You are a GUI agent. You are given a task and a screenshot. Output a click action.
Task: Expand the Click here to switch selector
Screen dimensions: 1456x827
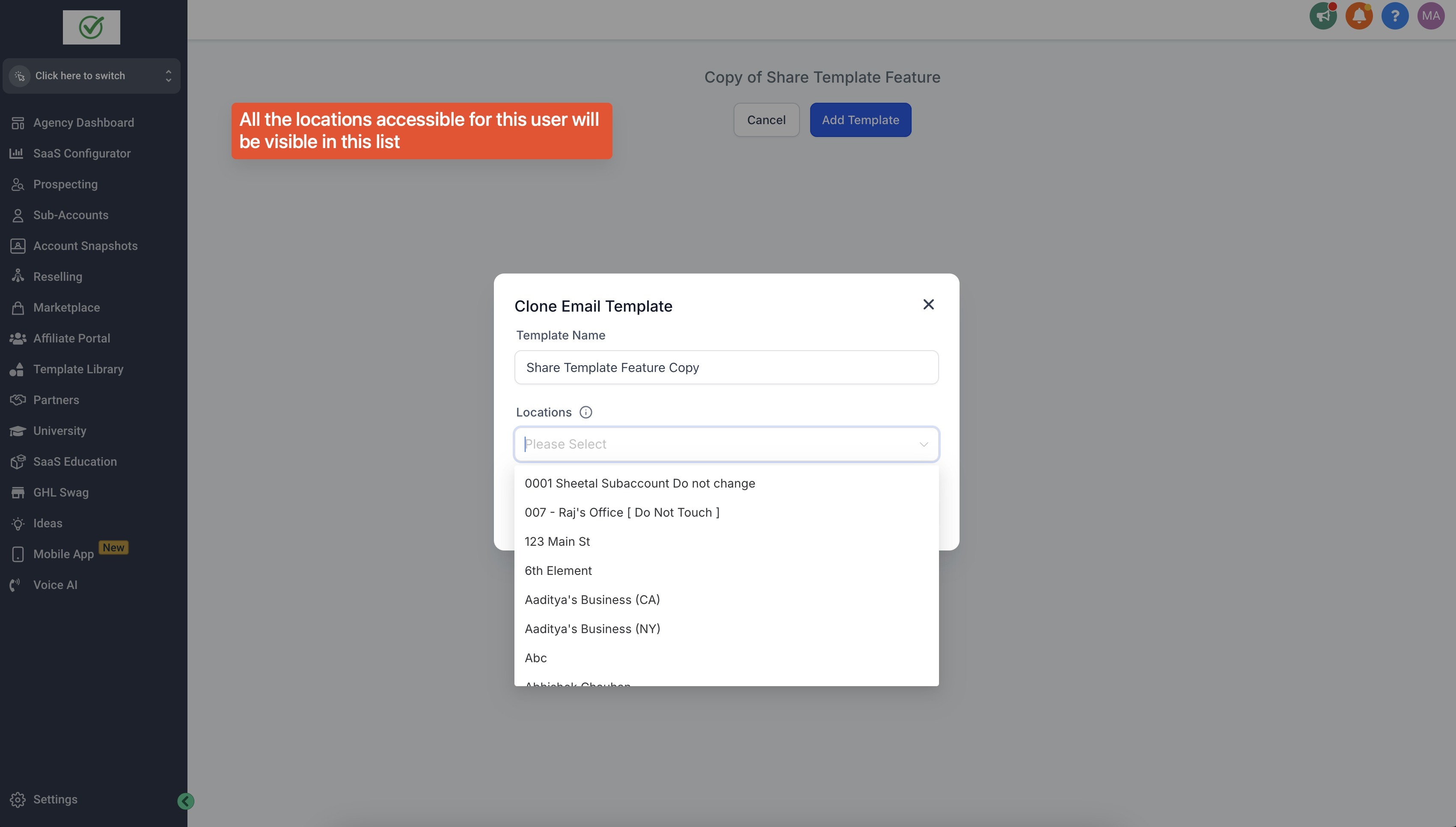92,75
